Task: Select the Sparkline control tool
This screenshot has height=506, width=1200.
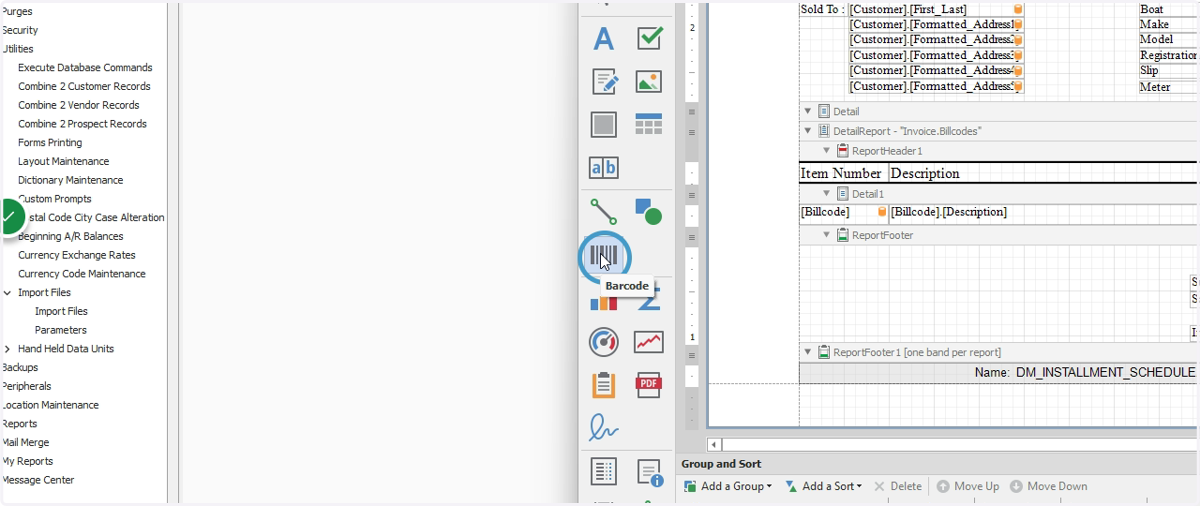Action: tap(649, 343)
